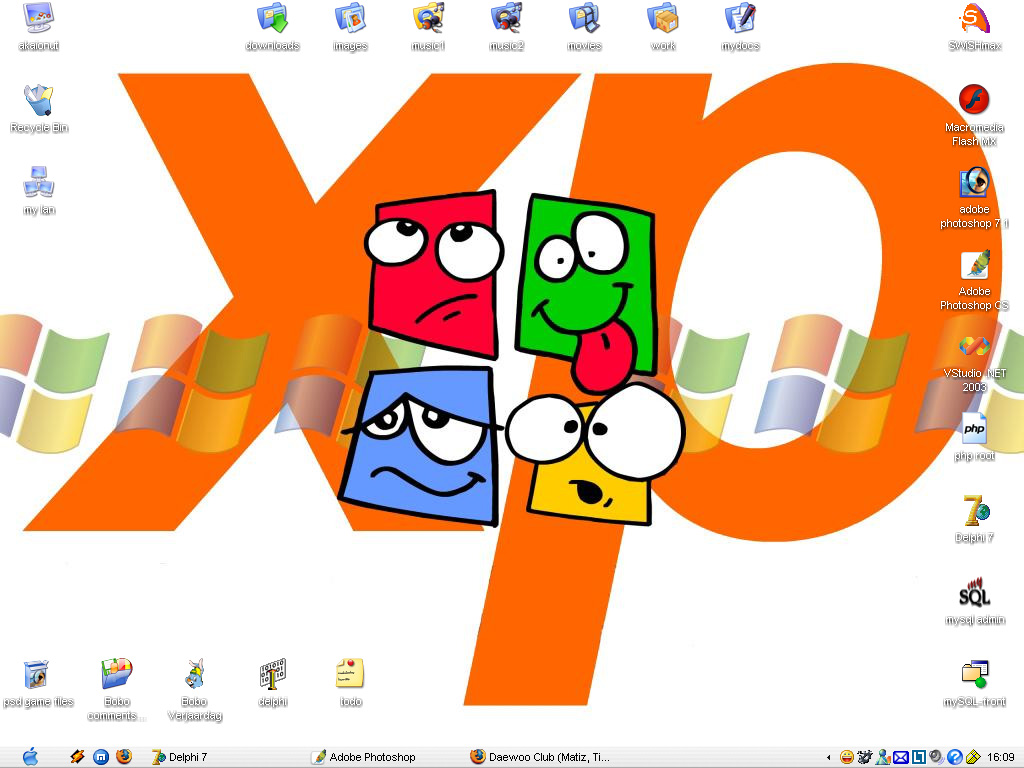Select the mydocs folder icon
This screenshot has height=768, width=1024.
click(740, 18)
